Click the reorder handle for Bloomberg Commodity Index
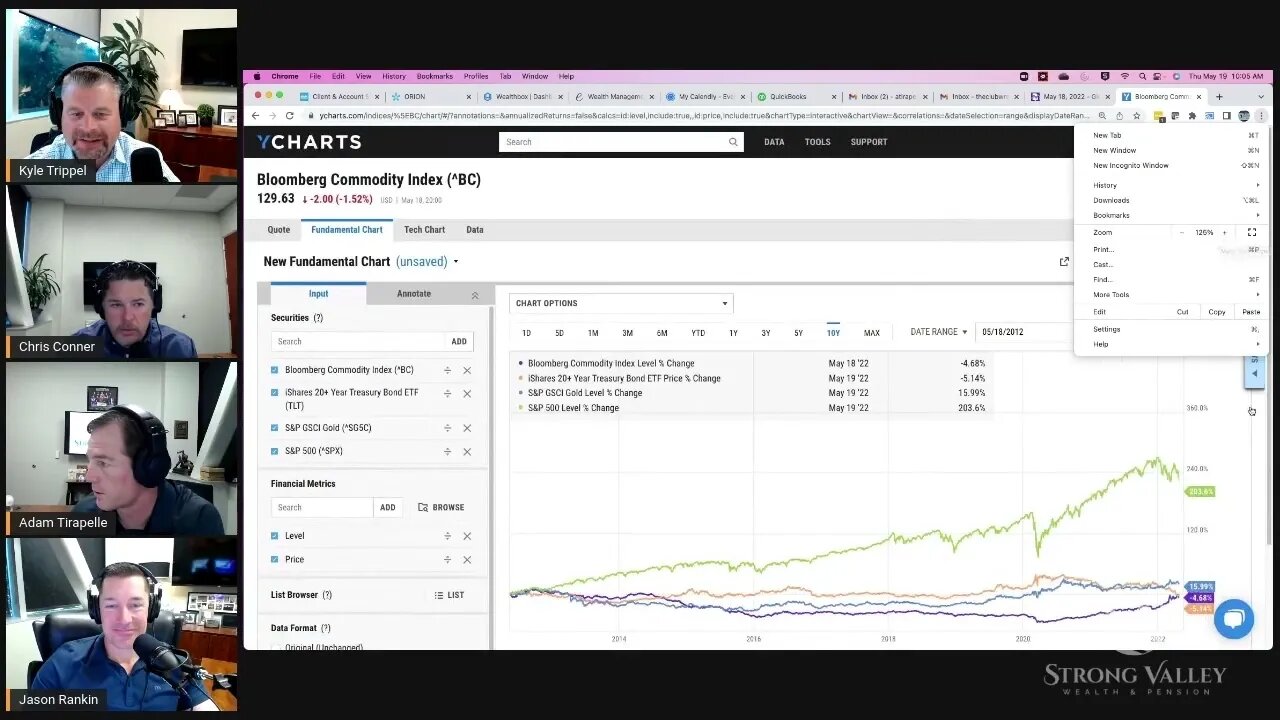1280x720 pixels. 447,370
